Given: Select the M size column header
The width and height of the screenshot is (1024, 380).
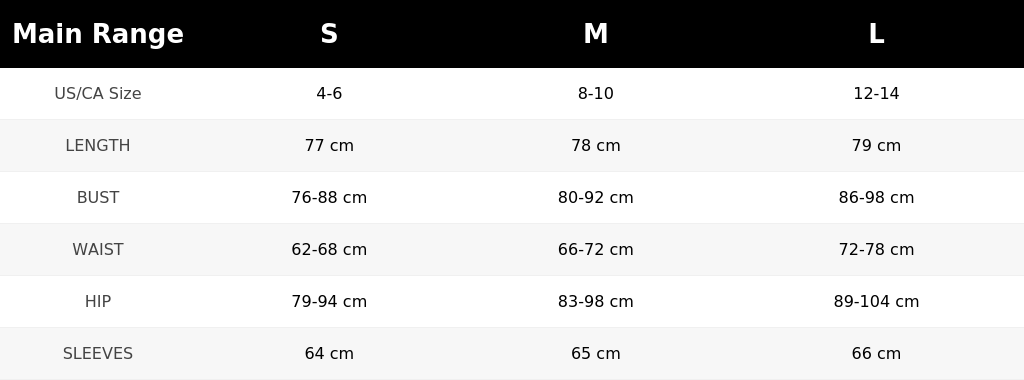Looking at the screenshot, I should click(596, 34).
